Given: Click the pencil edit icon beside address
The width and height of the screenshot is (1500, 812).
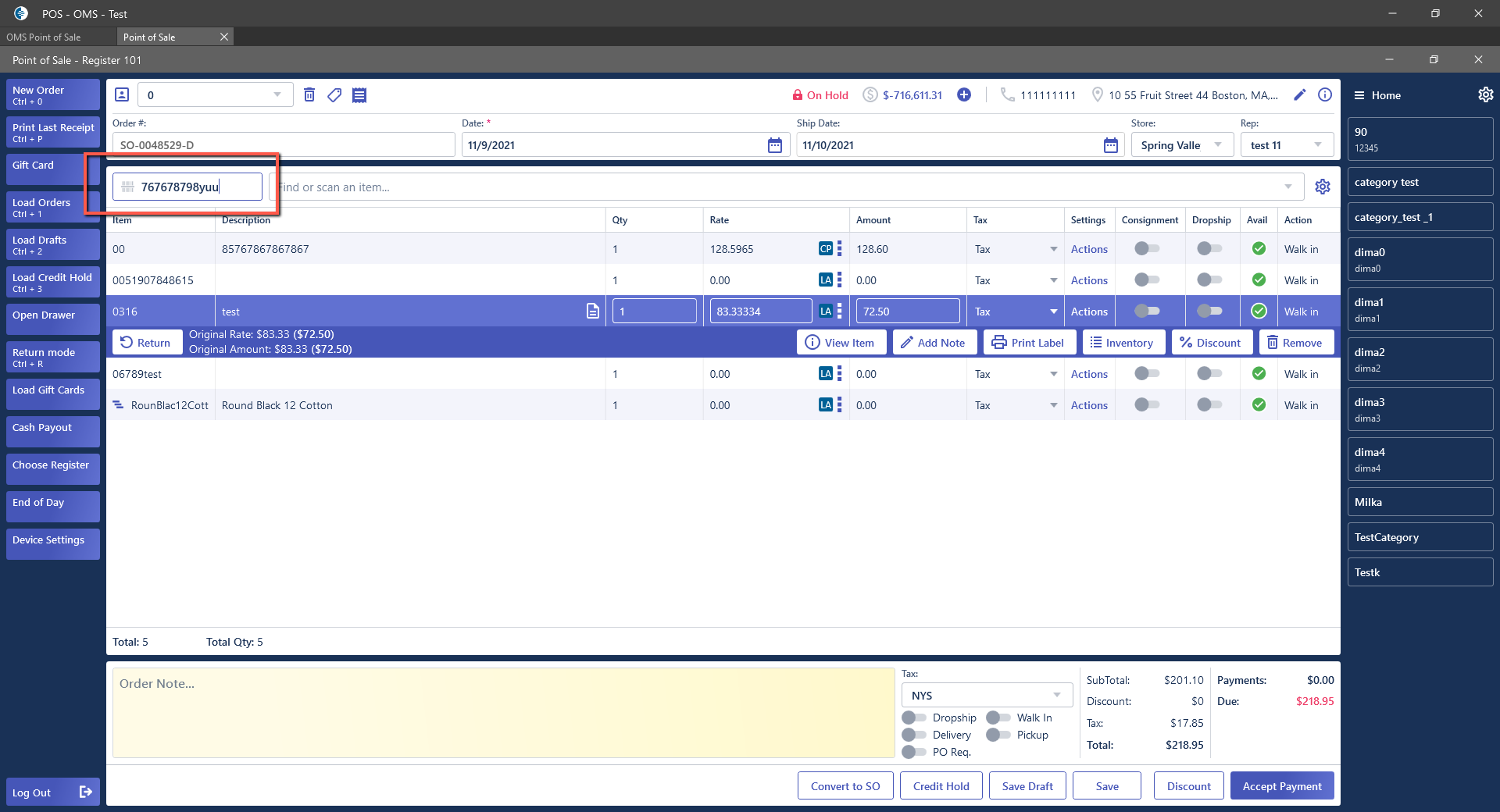Looking at the screenshot, I should (1300, 94).
